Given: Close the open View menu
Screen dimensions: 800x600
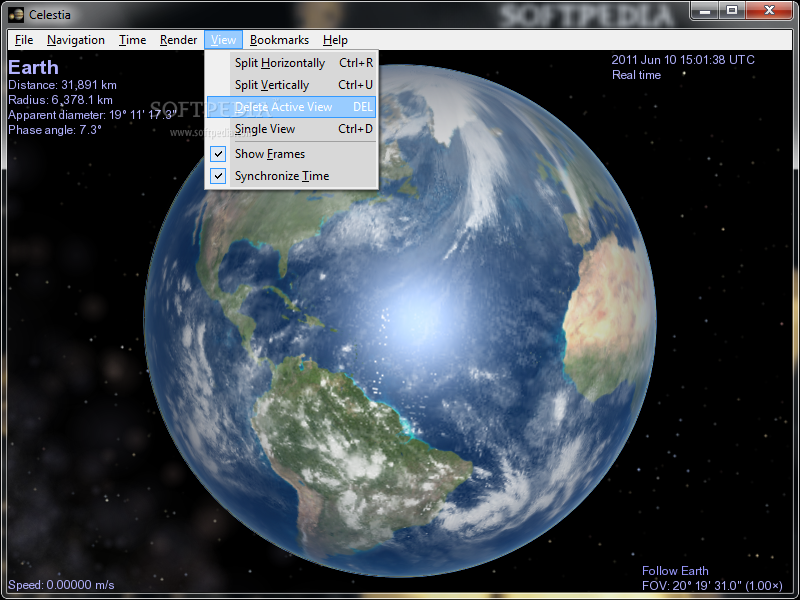Looking at the screenshot, I should (x=223, y=40).
